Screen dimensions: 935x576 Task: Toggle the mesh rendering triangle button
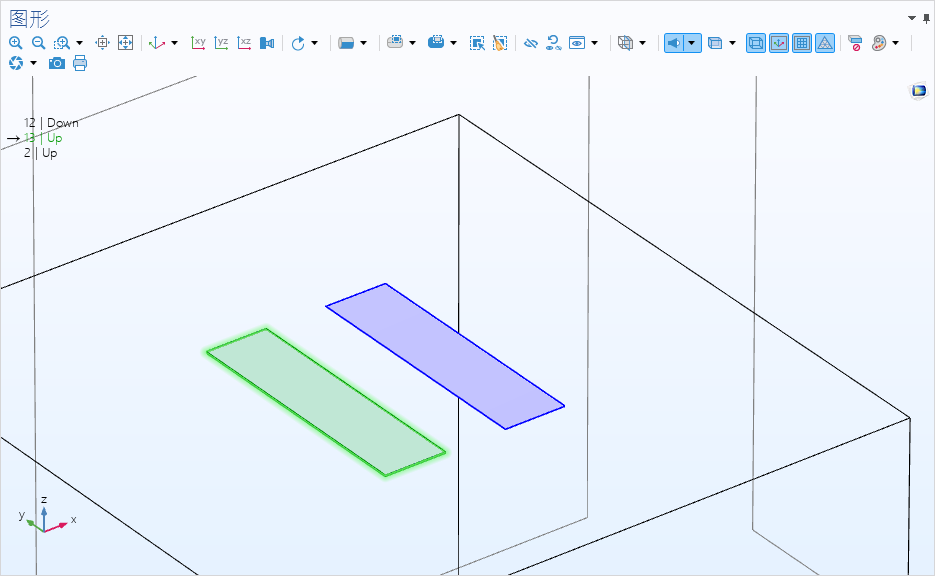825,43
